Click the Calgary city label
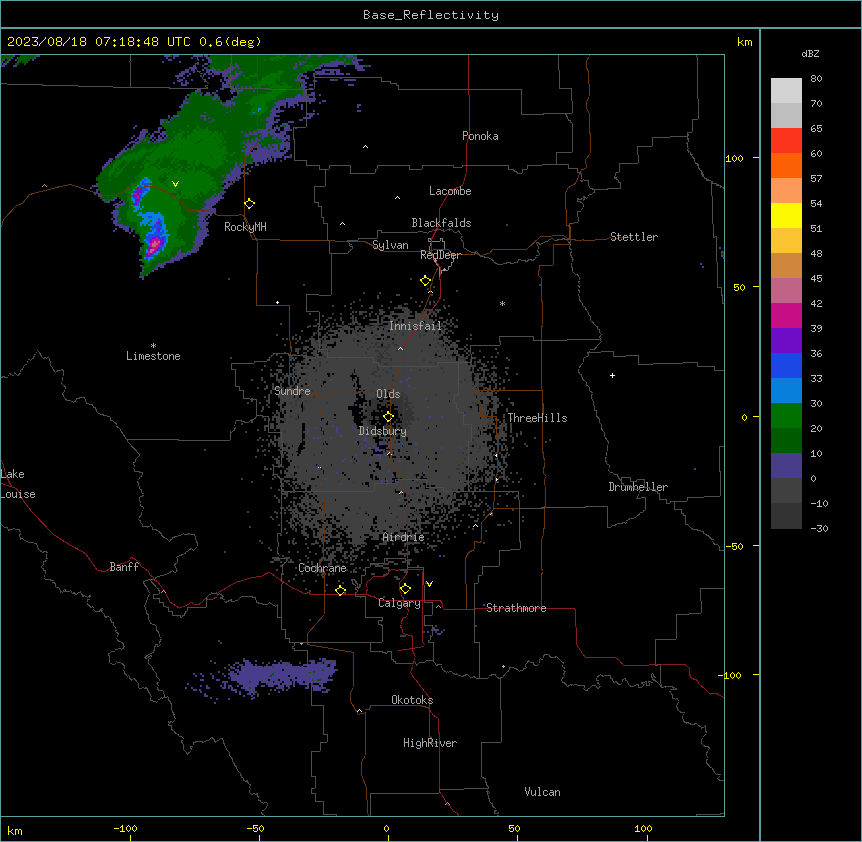Screen dimensions: 862x842 [399, 603]
